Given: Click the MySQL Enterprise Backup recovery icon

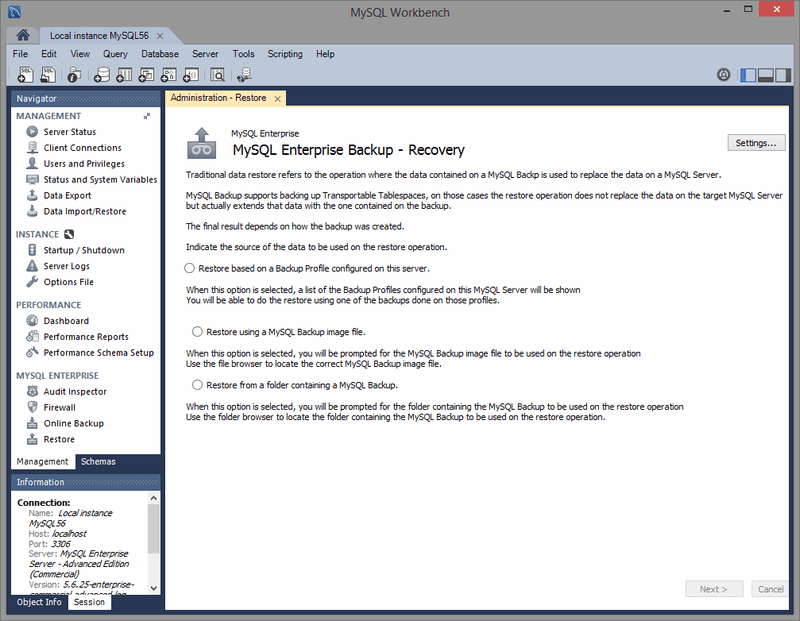Looking at the screenshot, I should (202, 143).
